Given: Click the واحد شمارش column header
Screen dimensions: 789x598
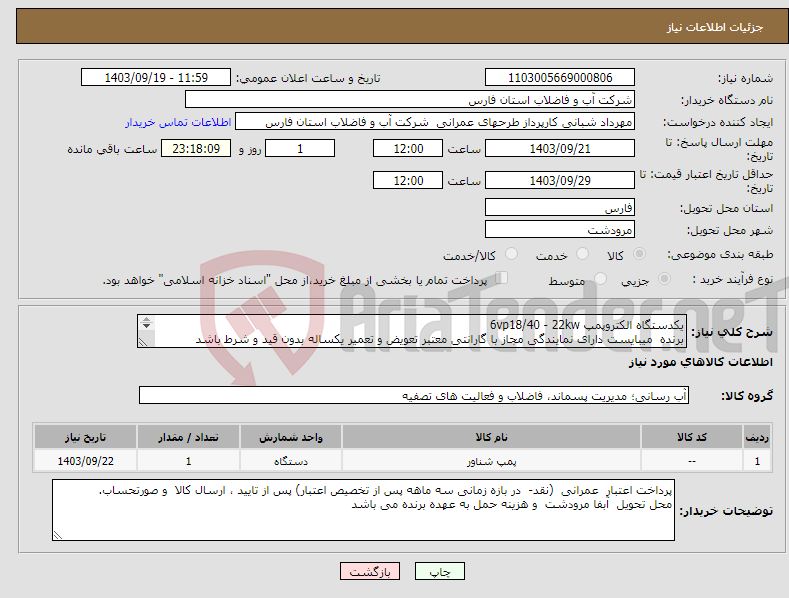Looking at the screenshot, I should coord(291,437).
